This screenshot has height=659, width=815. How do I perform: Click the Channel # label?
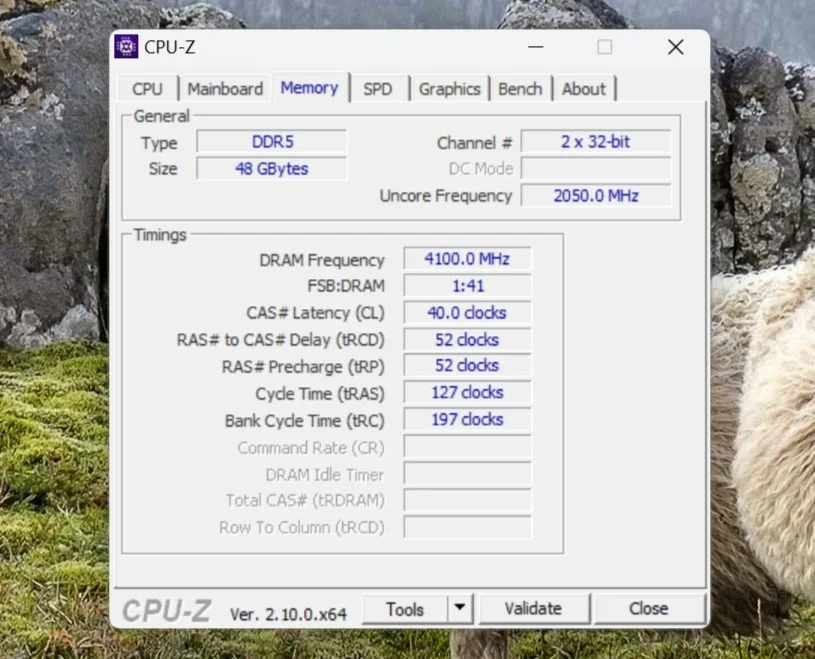[x=475, y=143]
